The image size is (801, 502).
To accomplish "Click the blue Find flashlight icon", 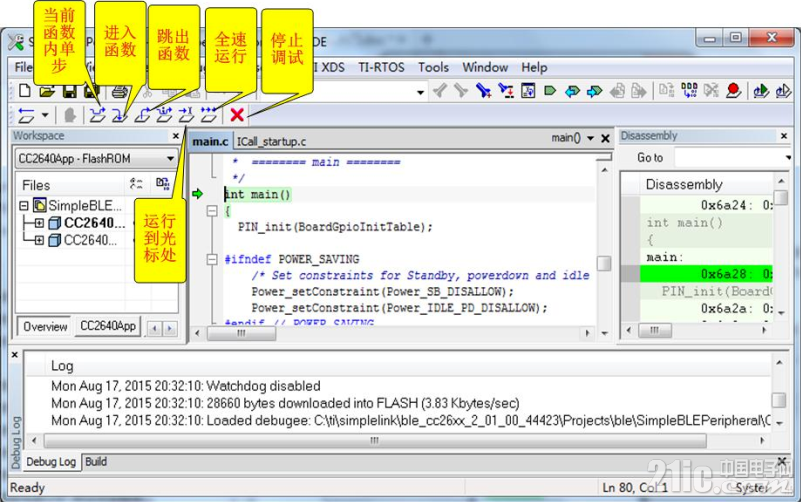I will tap(483, 91).
